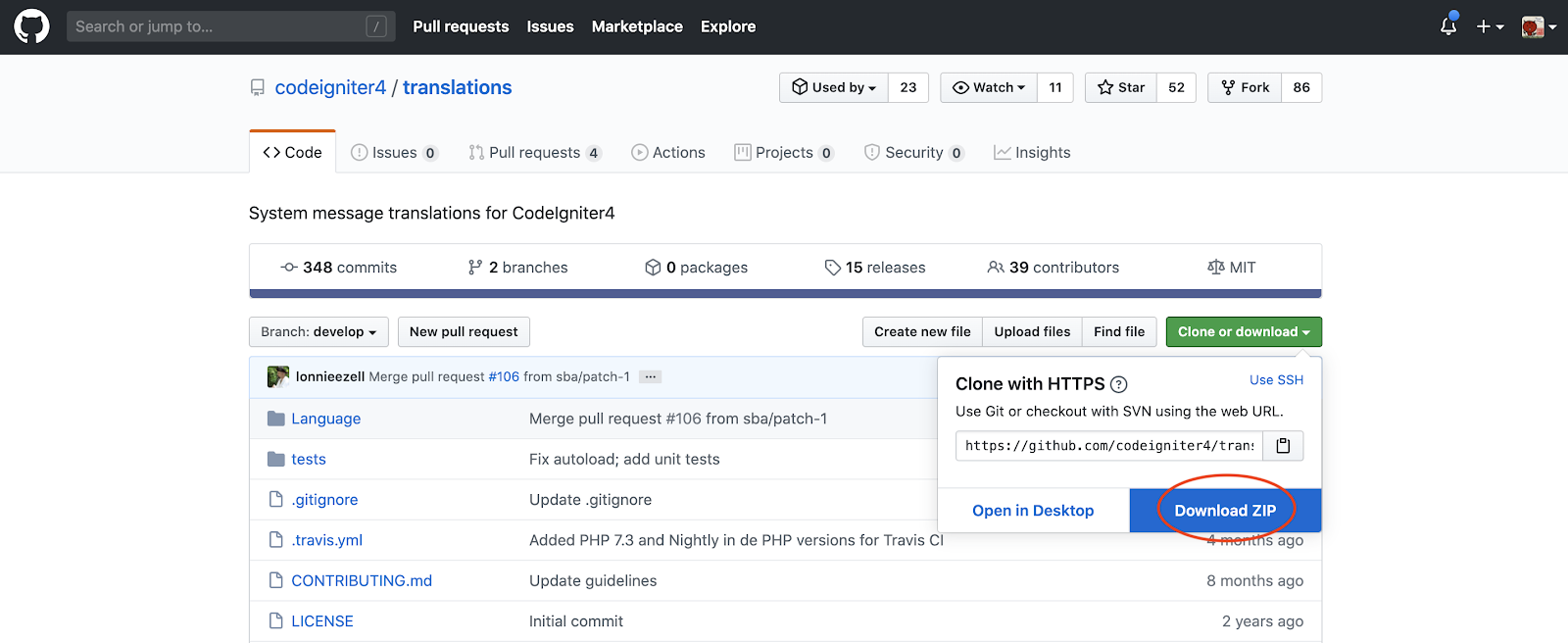Screen dimensions: 1568x643
Task: Toggle the Clone or download dropdown
Action: click(1244, 332)
